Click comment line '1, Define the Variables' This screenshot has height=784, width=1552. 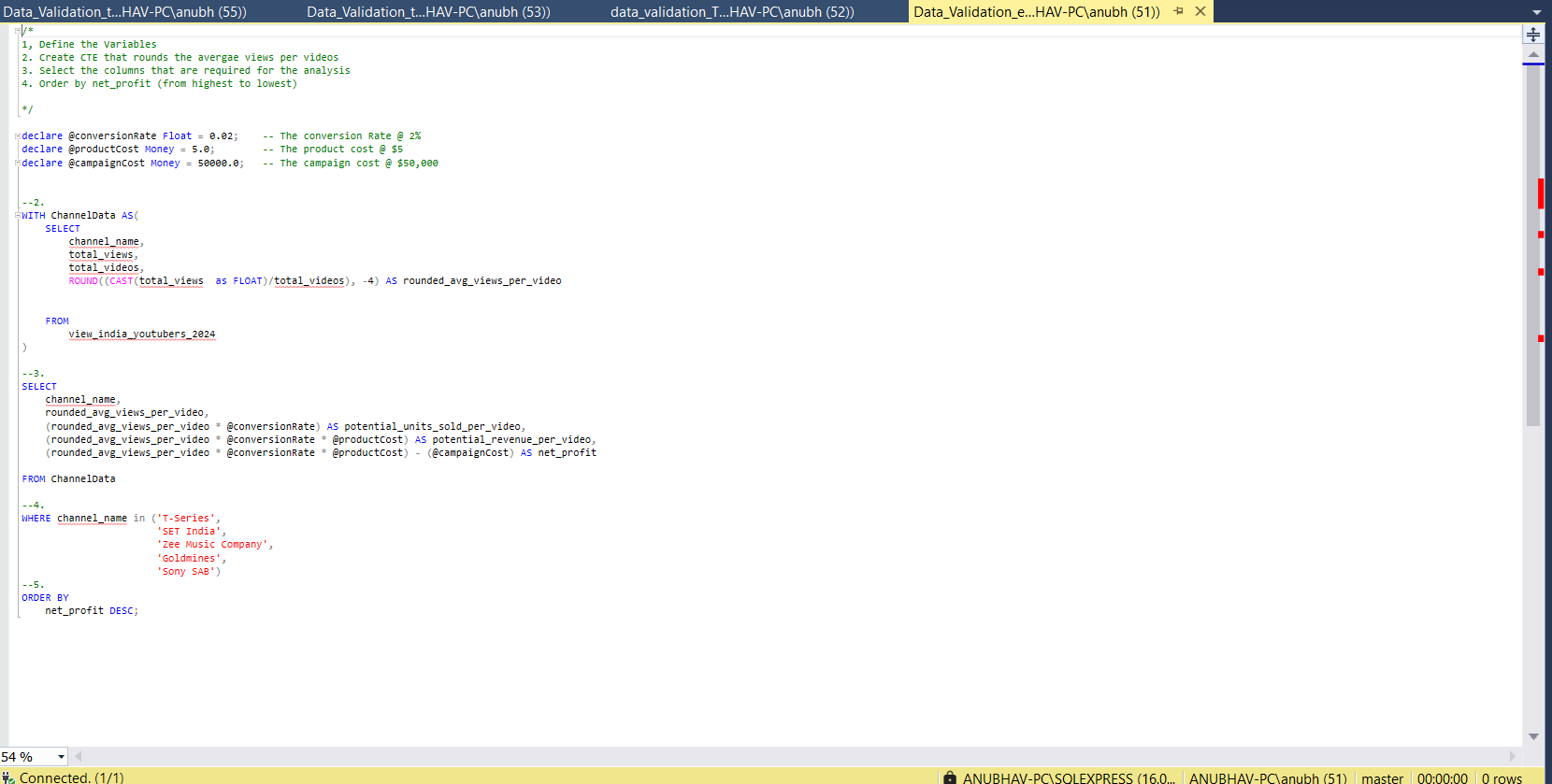coord(89,45)
